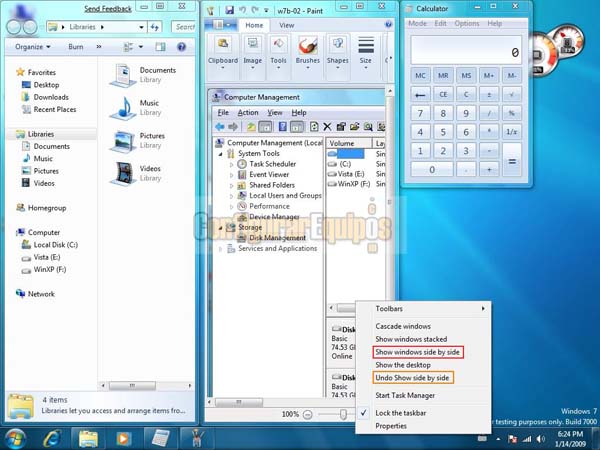This screenshot has width=600, height=450.
Task: Open the Brushes tool in Paint
Action: click(307, 53)
